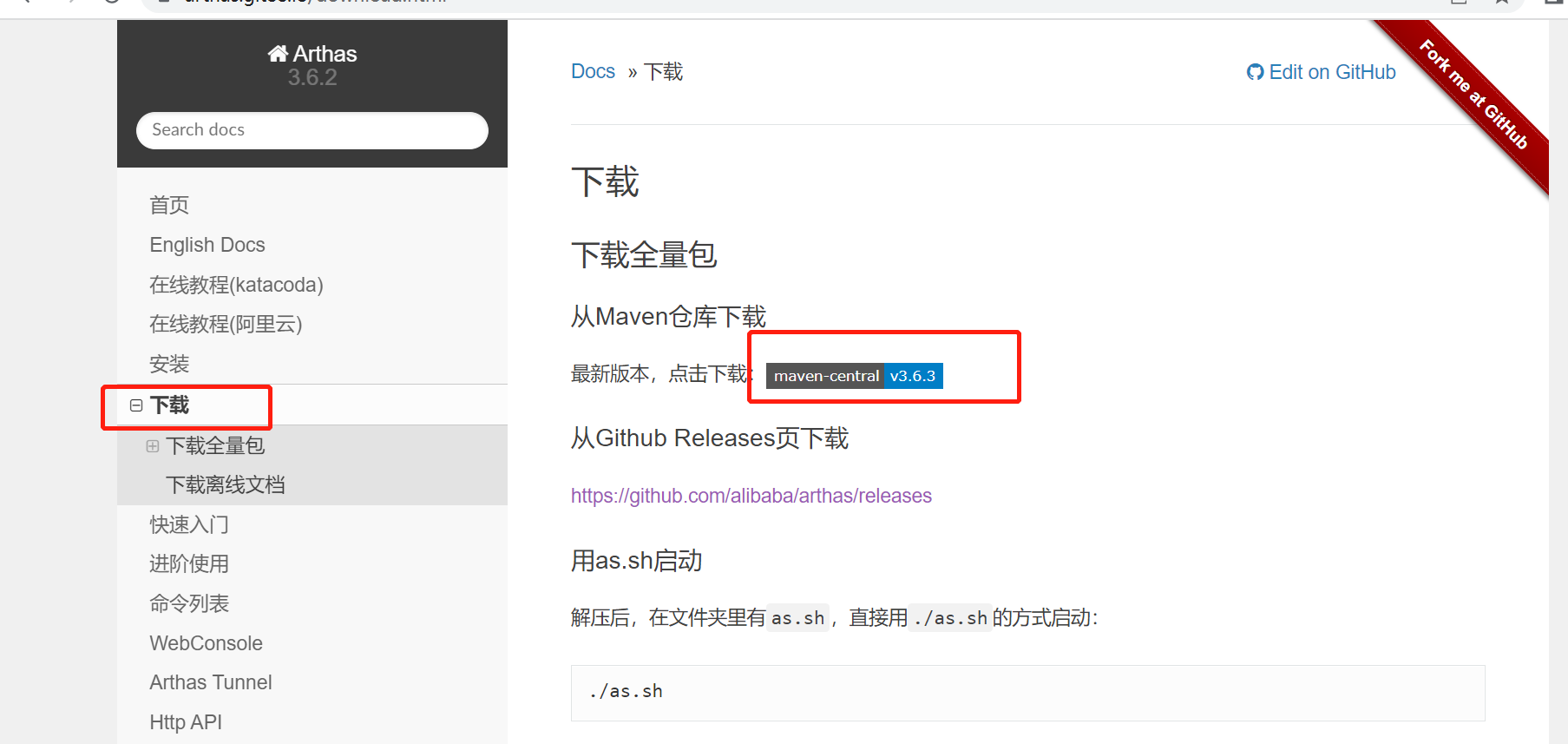Collapse the 下载 section toggle icon
This screenshot has height=744, width=1568.
(136, 405)
